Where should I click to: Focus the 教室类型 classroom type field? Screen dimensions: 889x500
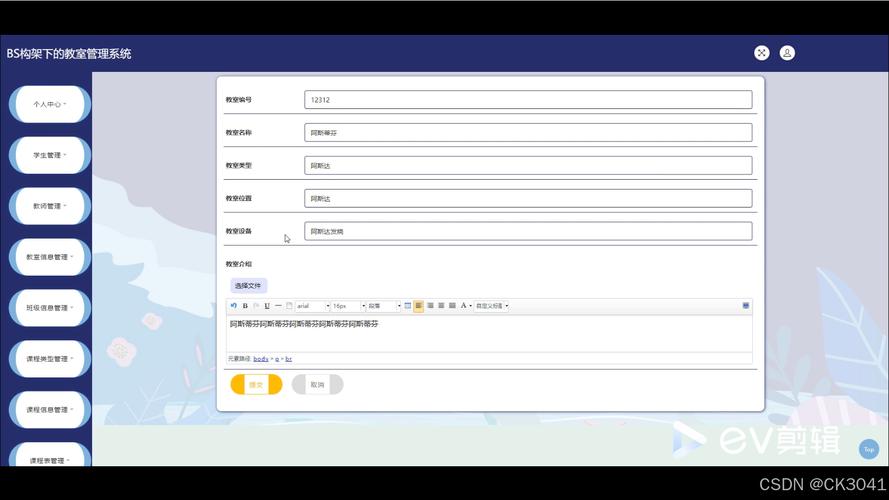coord(528,166)
